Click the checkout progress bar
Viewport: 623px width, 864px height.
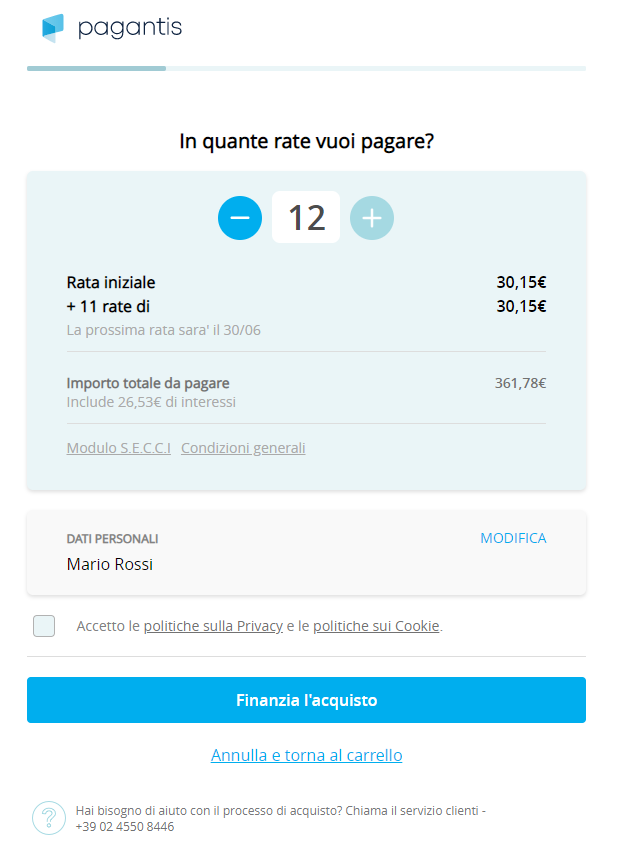click(x=306, y=68)
